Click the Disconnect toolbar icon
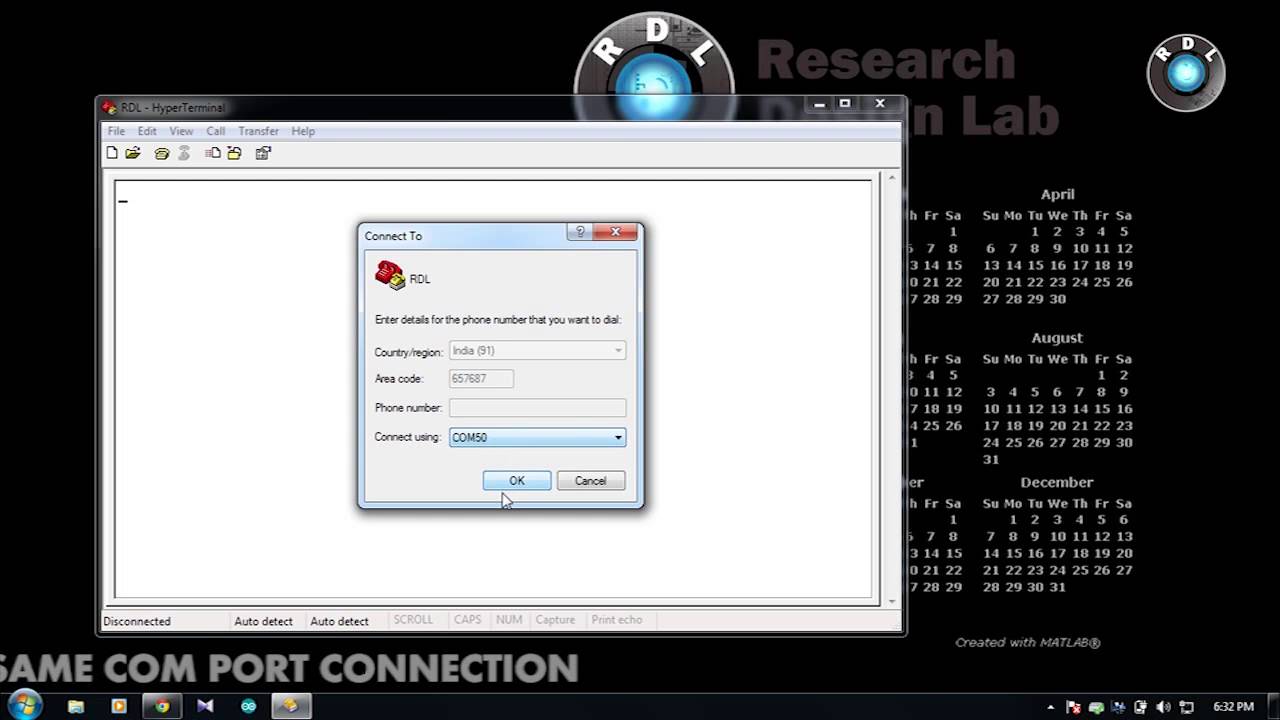The image size is (1280, 720). coord(184,153)
